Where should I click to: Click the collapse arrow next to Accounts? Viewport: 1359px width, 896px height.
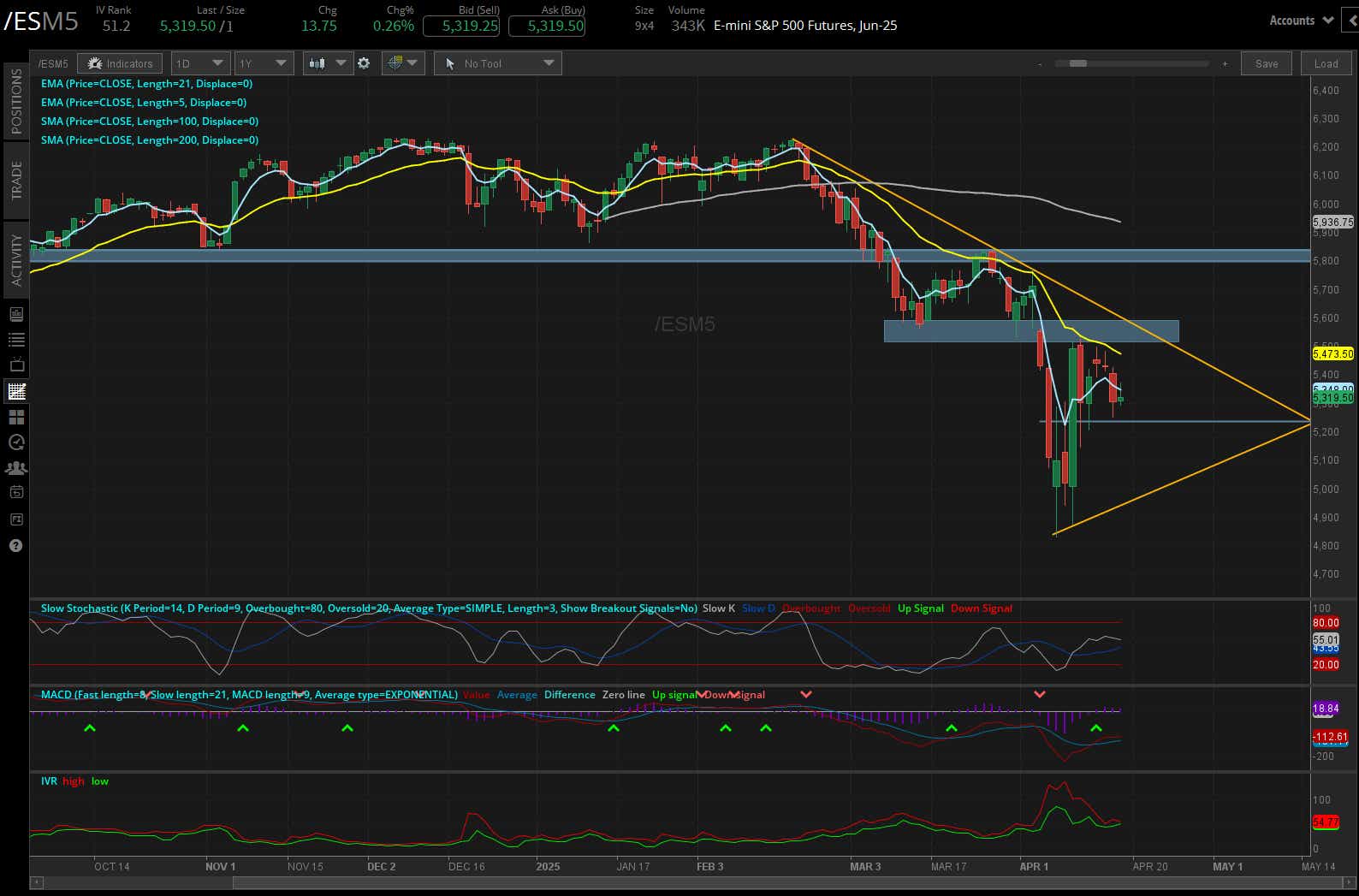point(1351,20)
